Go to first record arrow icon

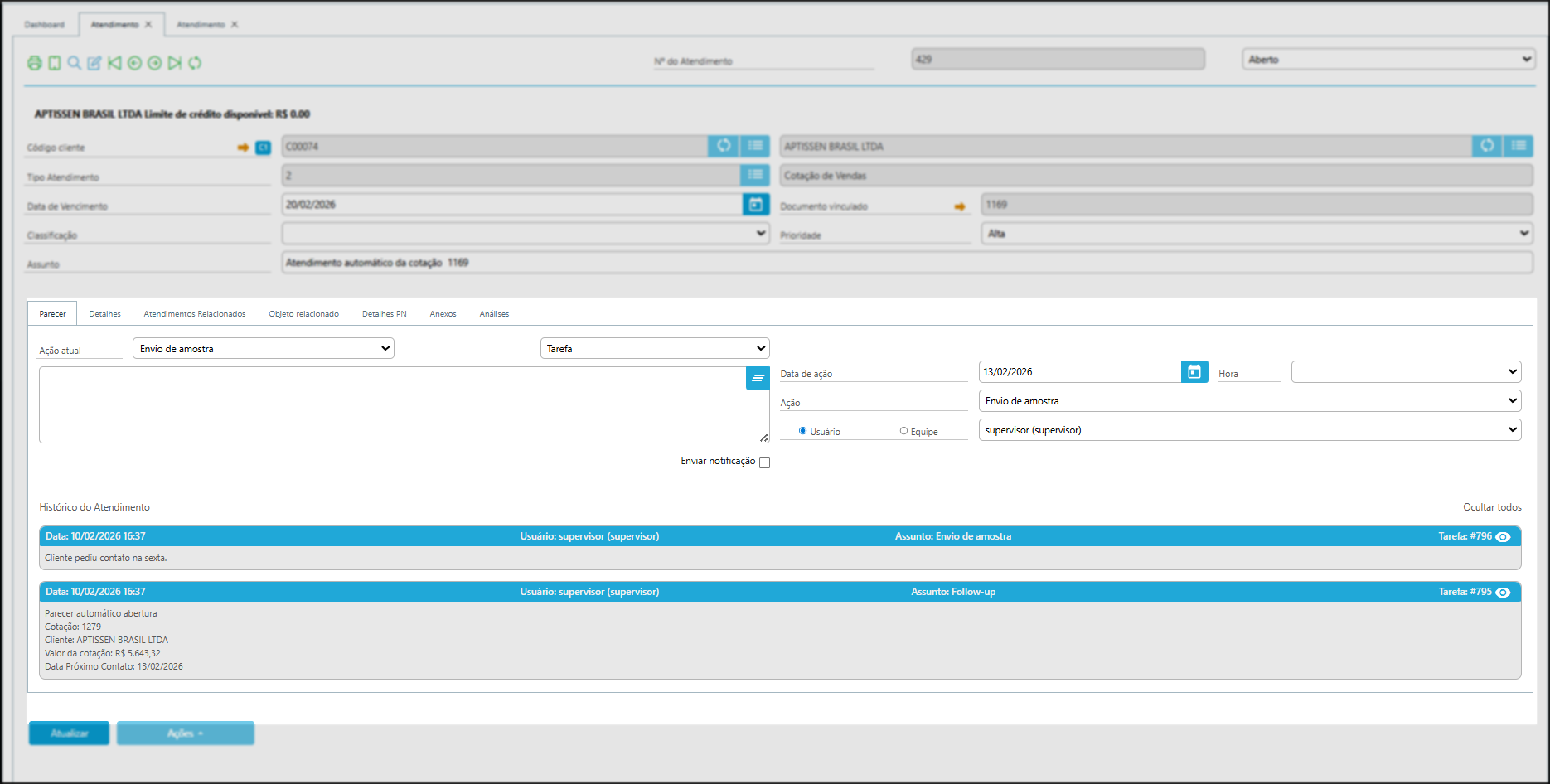click(114, 63)
